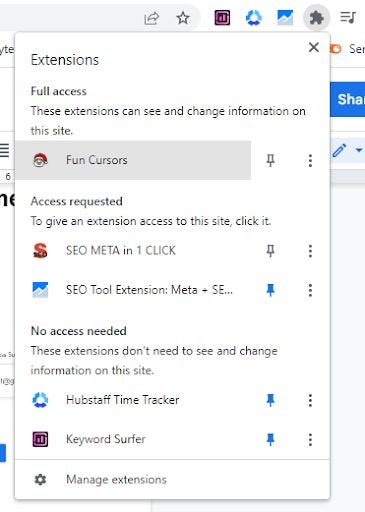Viewport: 365px width, 512px height.
Task: Click the SEO Tool Extension chart icon in list
Action: point(40,290)
